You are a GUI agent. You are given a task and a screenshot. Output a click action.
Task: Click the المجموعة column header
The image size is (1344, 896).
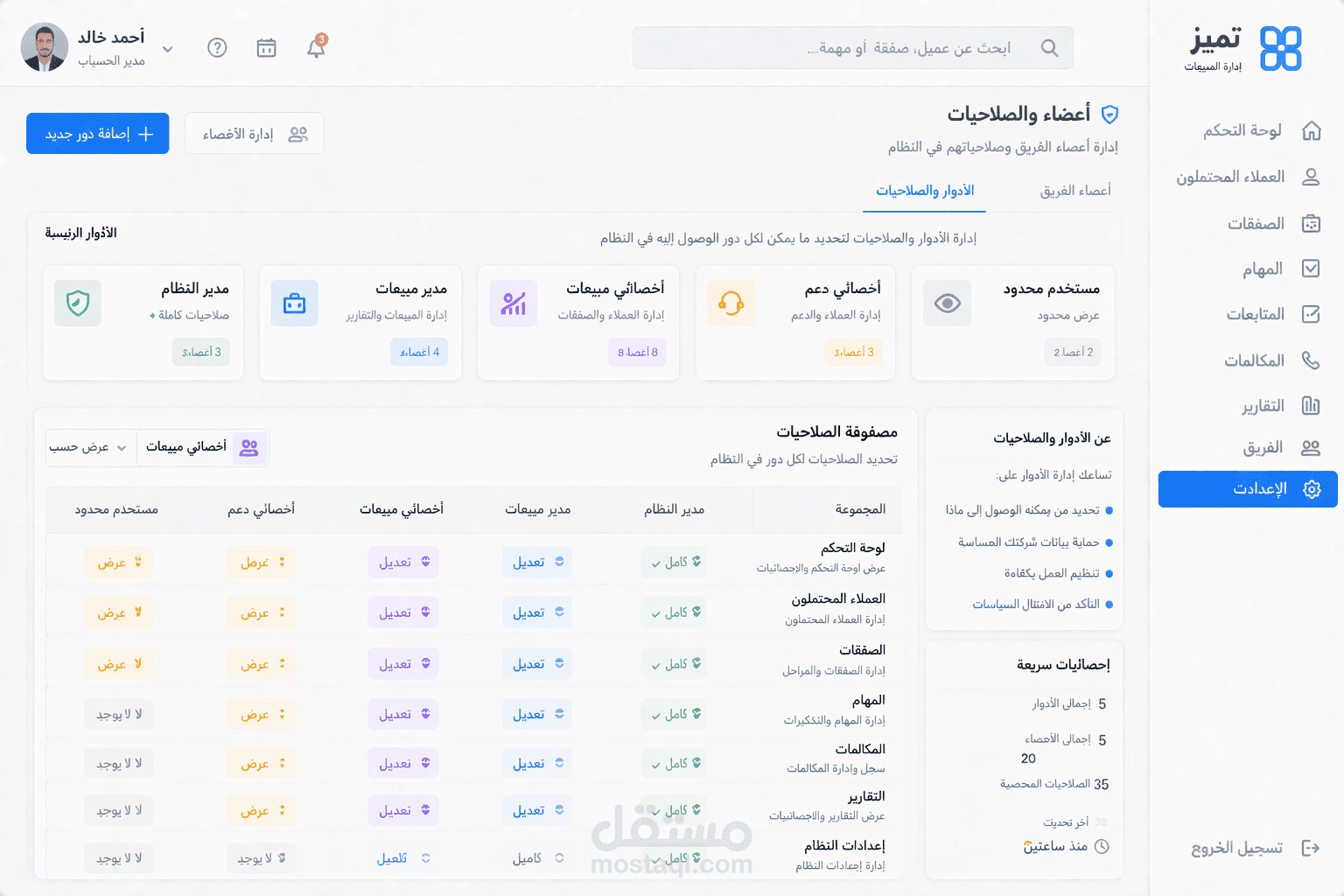pos(860,509)
